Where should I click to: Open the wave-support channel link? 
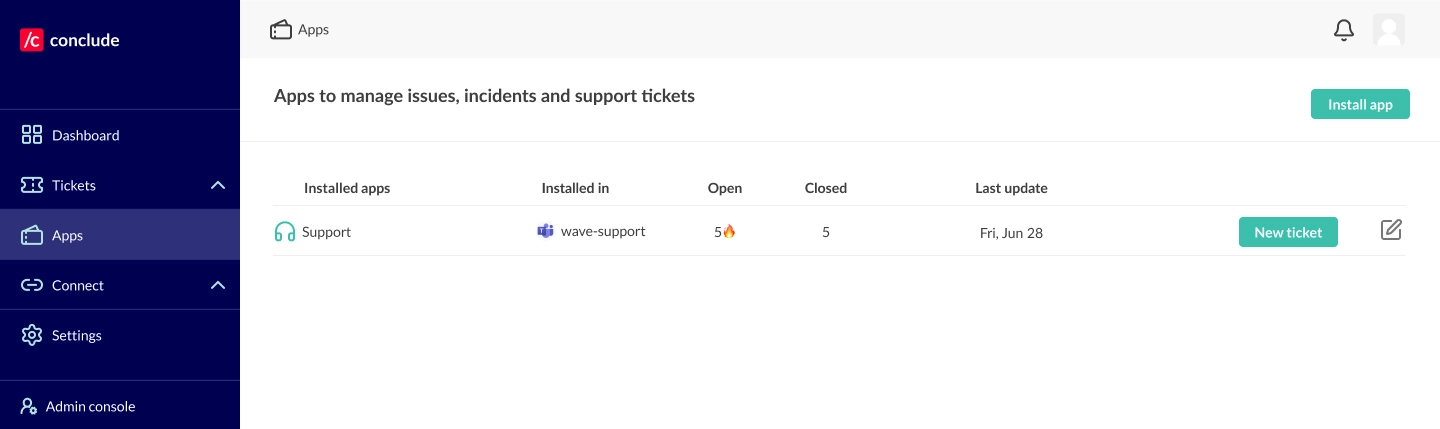(603, 231)
